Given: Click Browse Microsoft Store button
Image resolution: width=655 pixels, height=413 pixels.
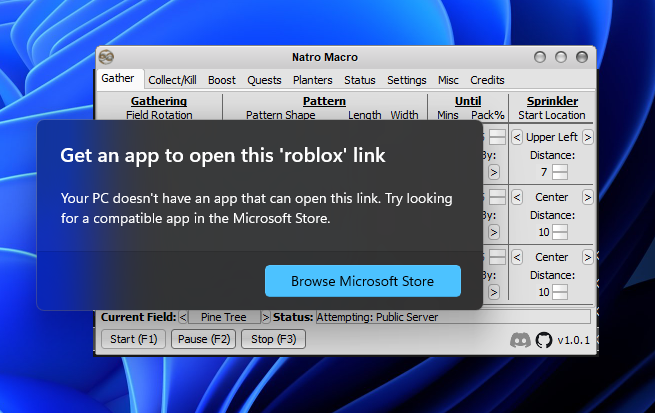Looking at the screenshot, I should pyautogui.click(x=363, y=281).
